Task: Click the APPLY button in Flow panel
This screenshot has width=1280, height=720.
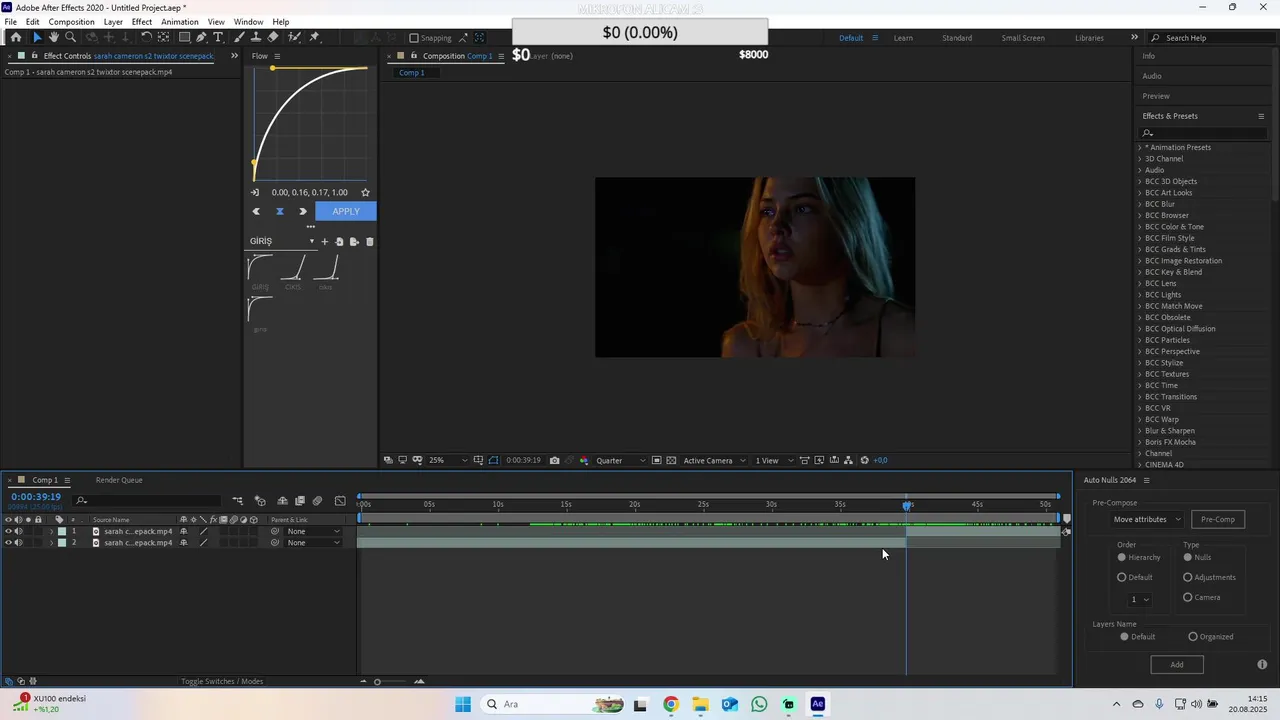Action: (346, 211)
